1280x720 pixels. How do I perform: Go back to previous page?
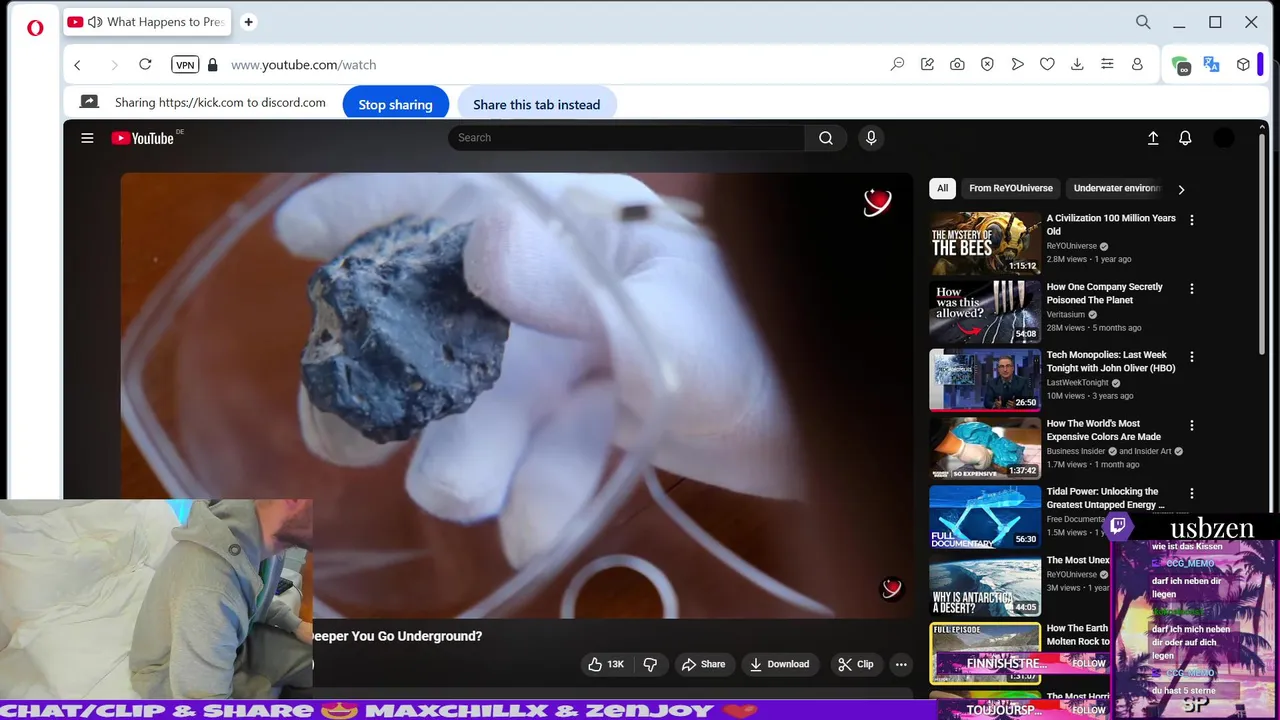click(78, 65)
